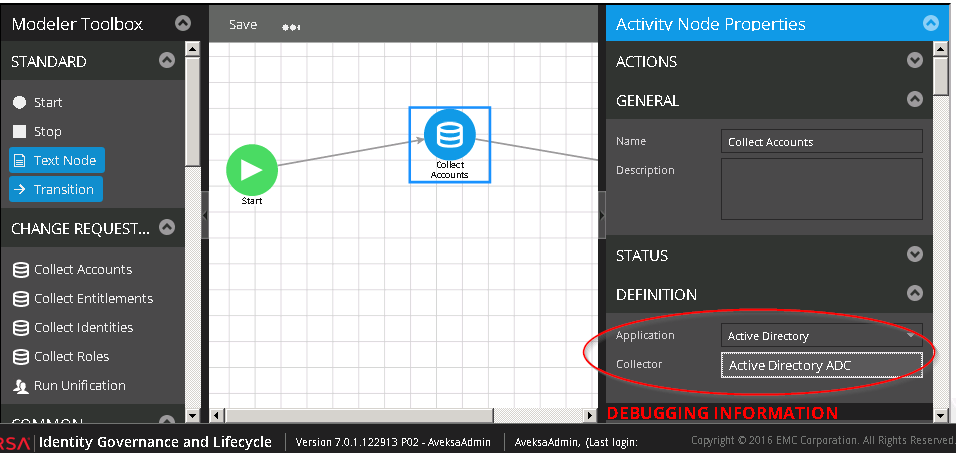The height and width of the screenshot is (453, 956).
Task: Select the Start node tool in toolbox
Action: pos(38,102)
